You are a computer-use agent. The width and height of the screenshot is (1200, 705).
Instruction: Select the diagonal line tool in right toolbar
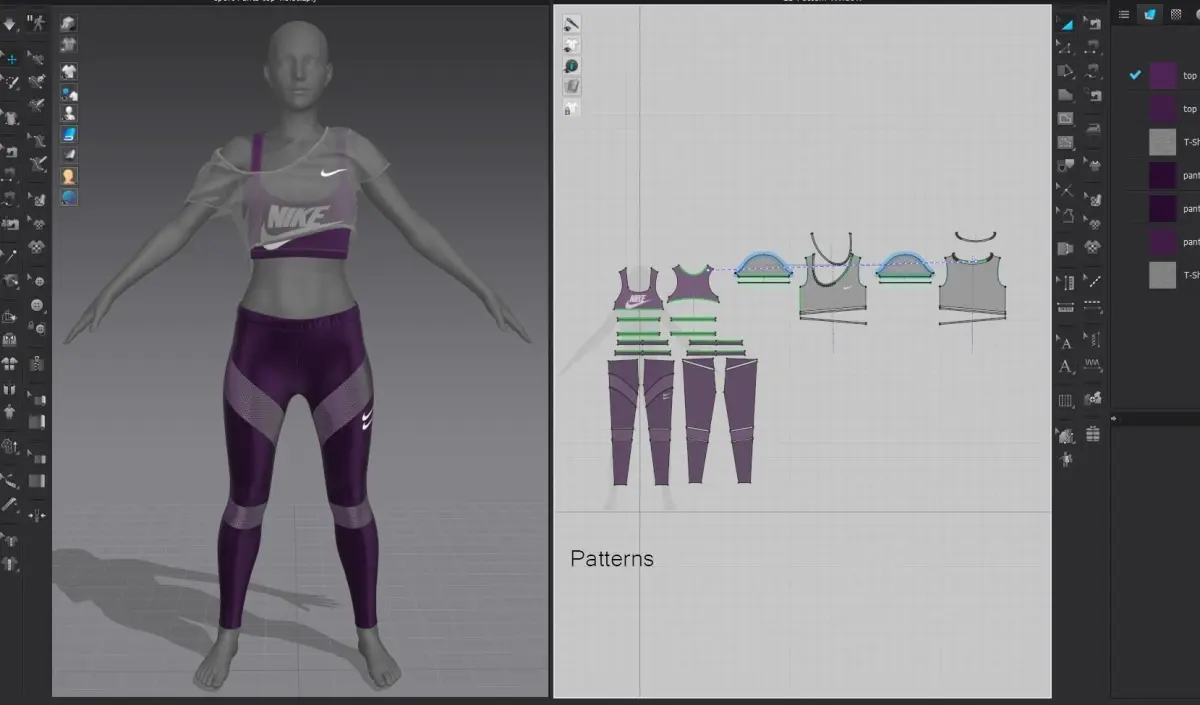(x=1094, y=281)
